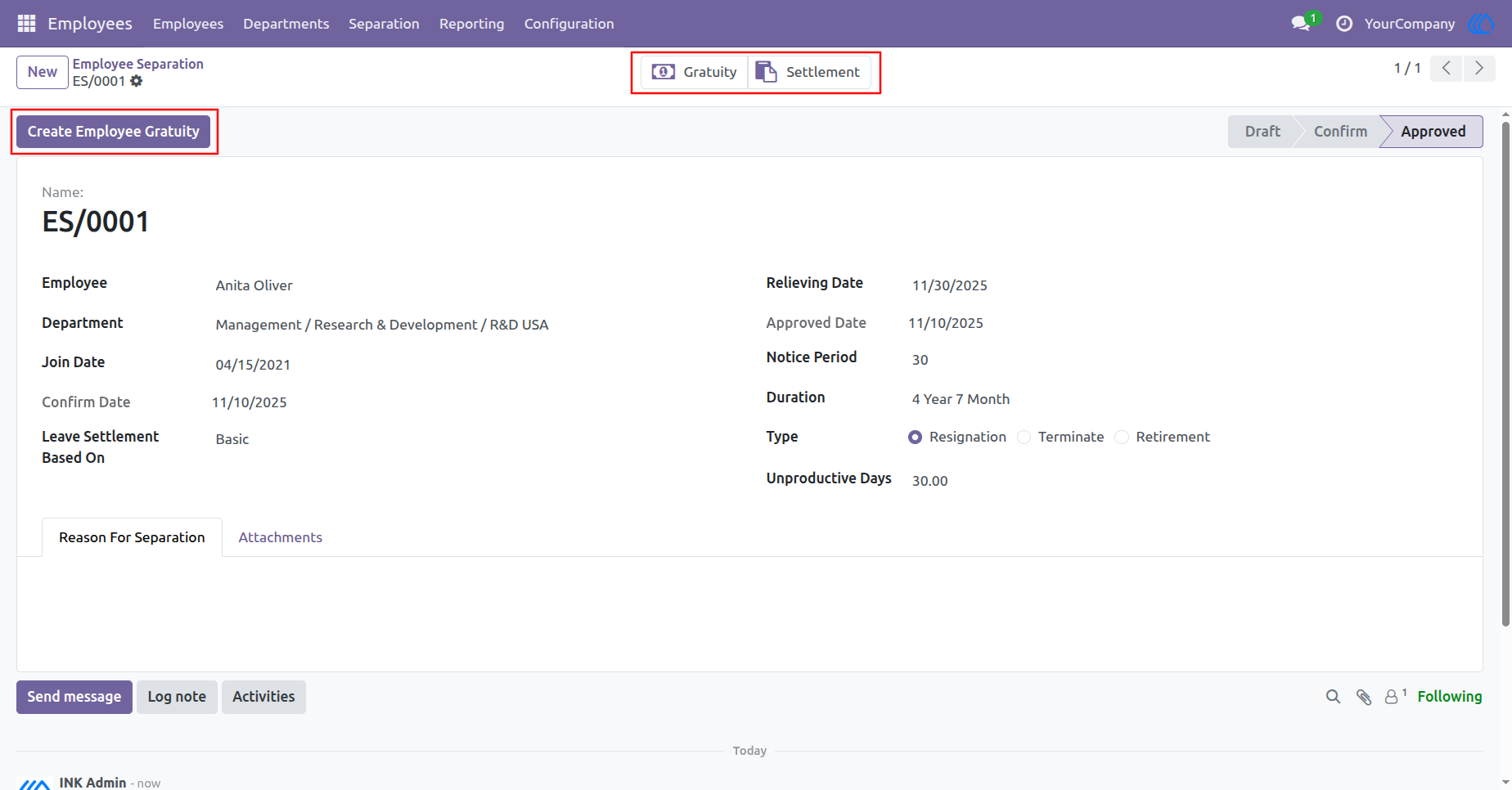Switch to Reason For Separation tab
The height and width of the screenshot is (790, 1512).
coord(132,537)
